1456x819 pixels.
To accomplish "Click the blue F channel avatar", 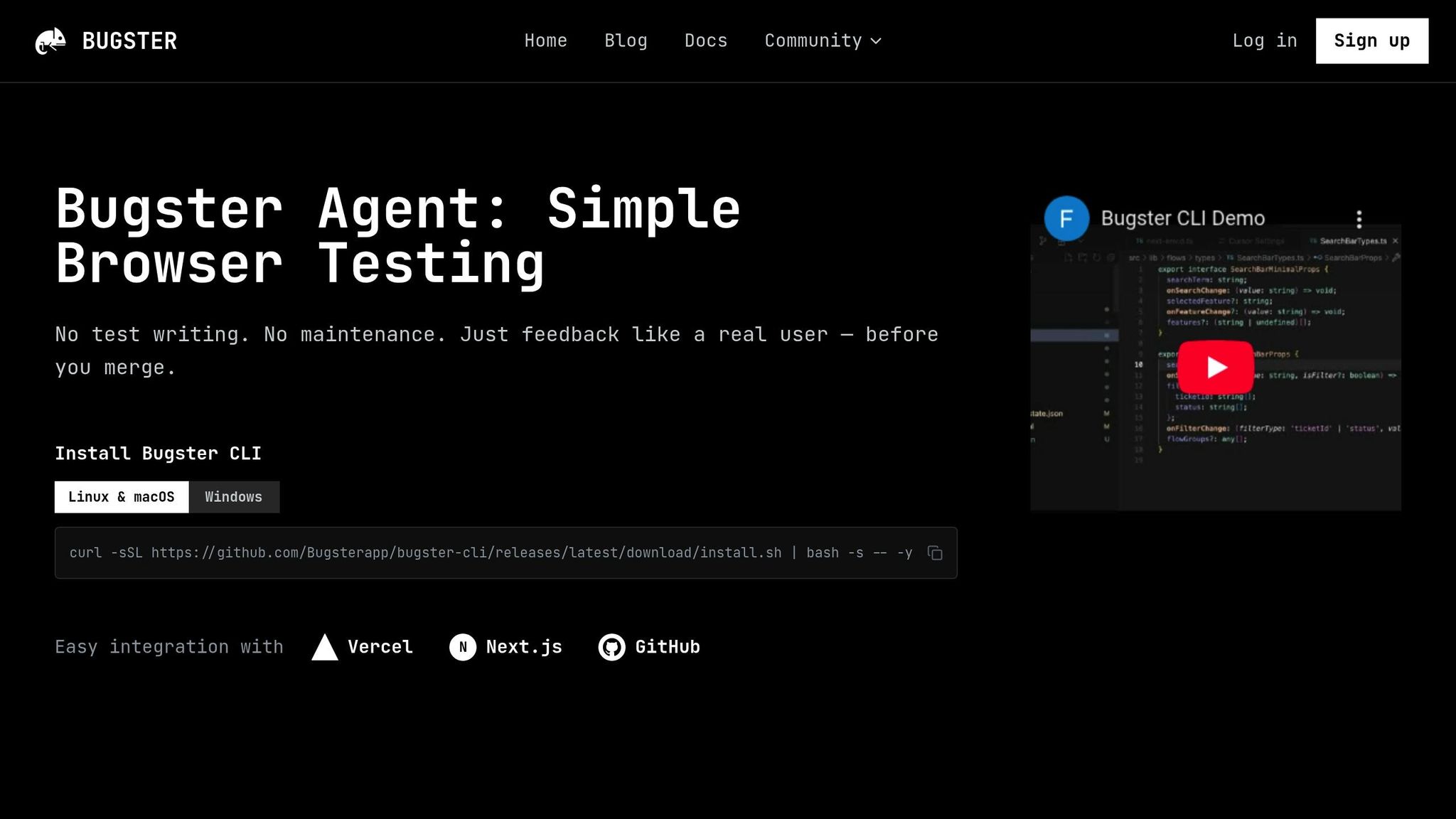I will (x=1066, y=218).
